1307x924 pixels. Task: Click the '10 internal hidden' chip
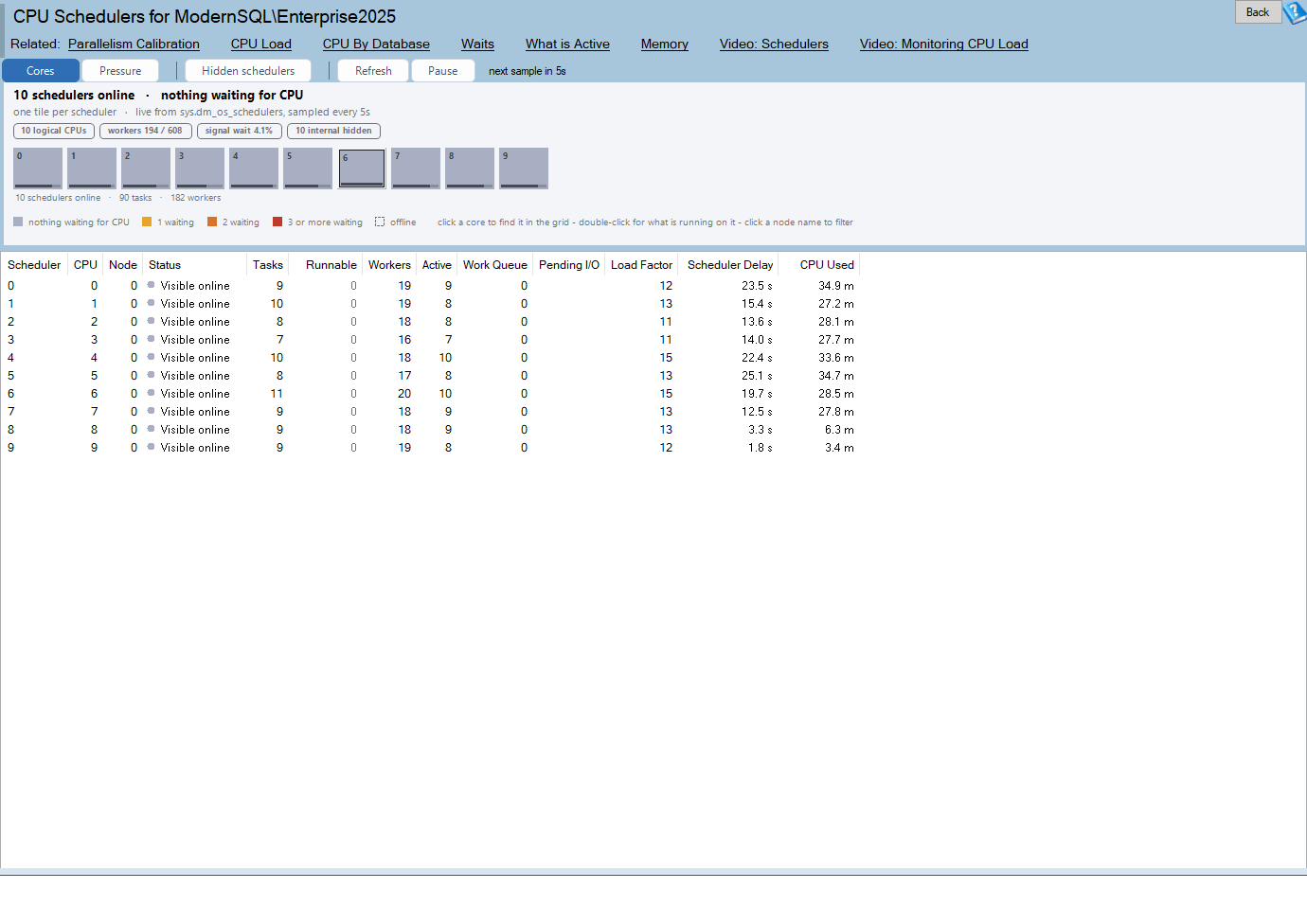(333, 131)
